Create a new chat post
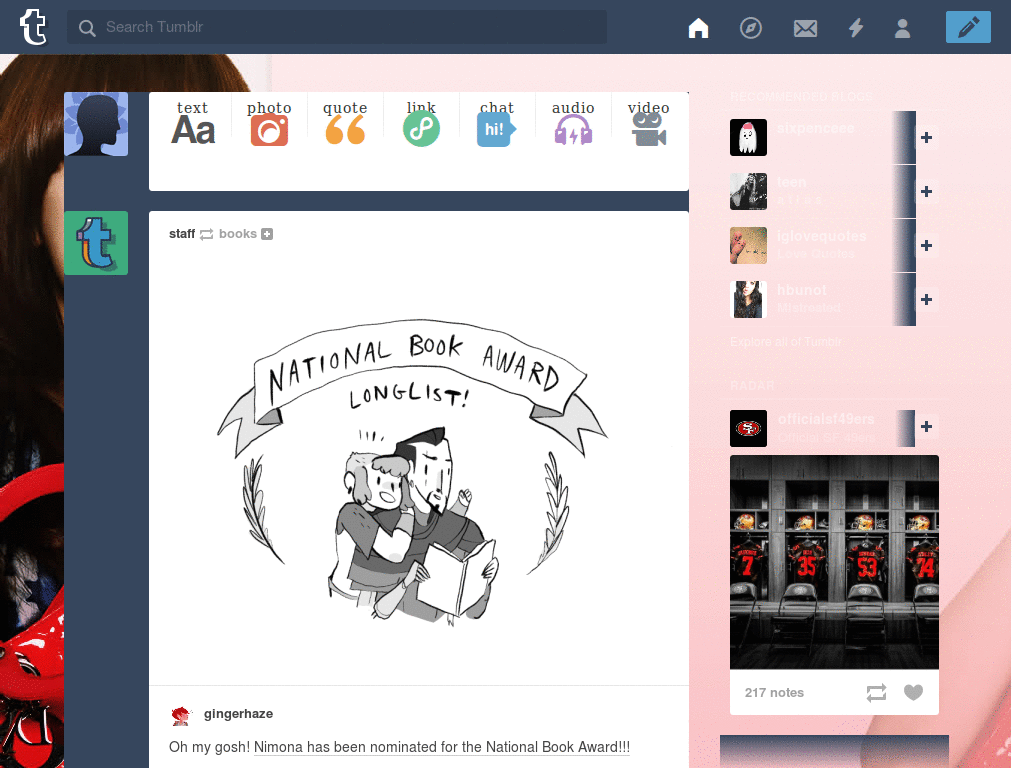 497,123
